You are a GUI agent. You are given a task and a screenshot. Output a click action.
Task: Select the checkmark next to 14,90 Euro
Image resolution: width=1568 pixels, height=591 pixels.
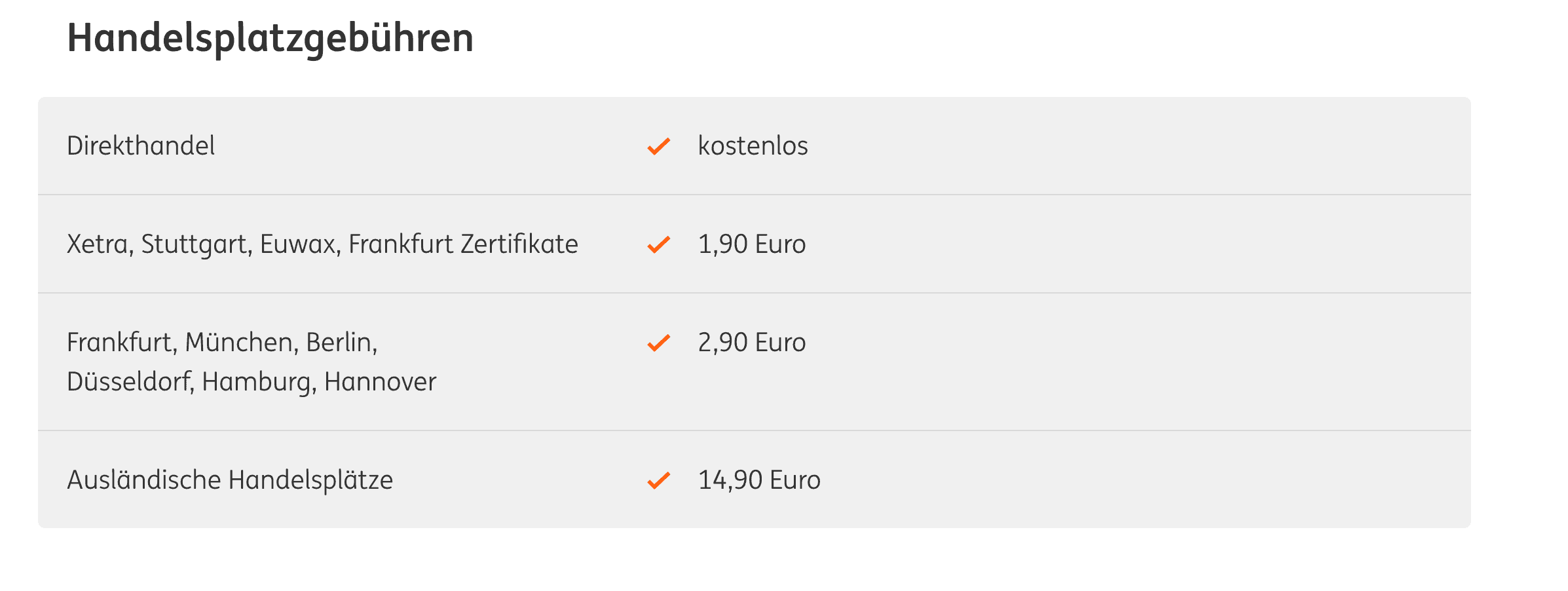[x=658, y=480]
